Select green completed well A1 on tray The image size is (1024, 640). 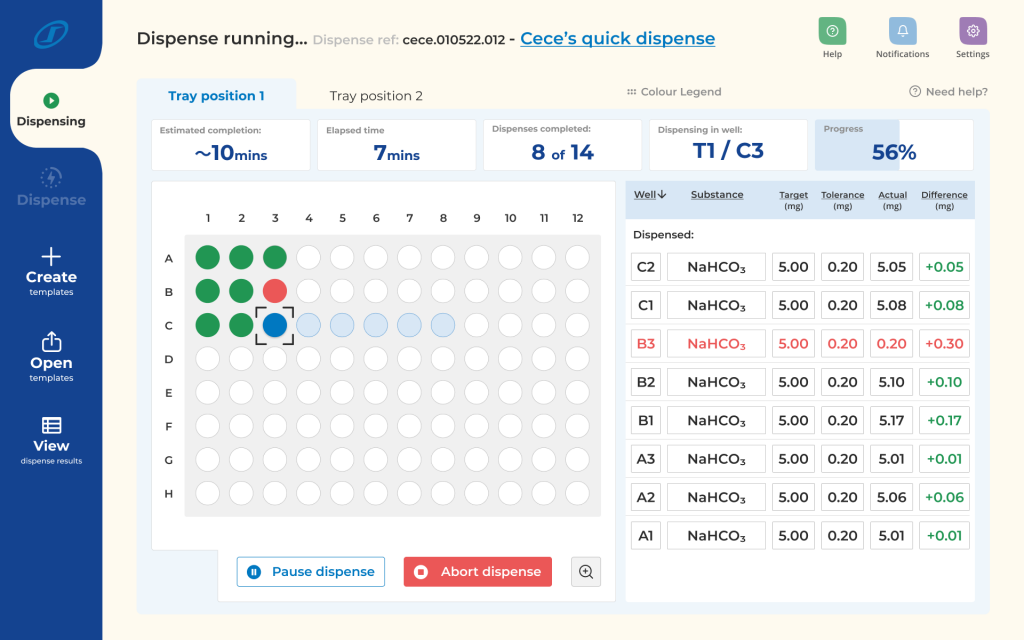click(207, 257)
